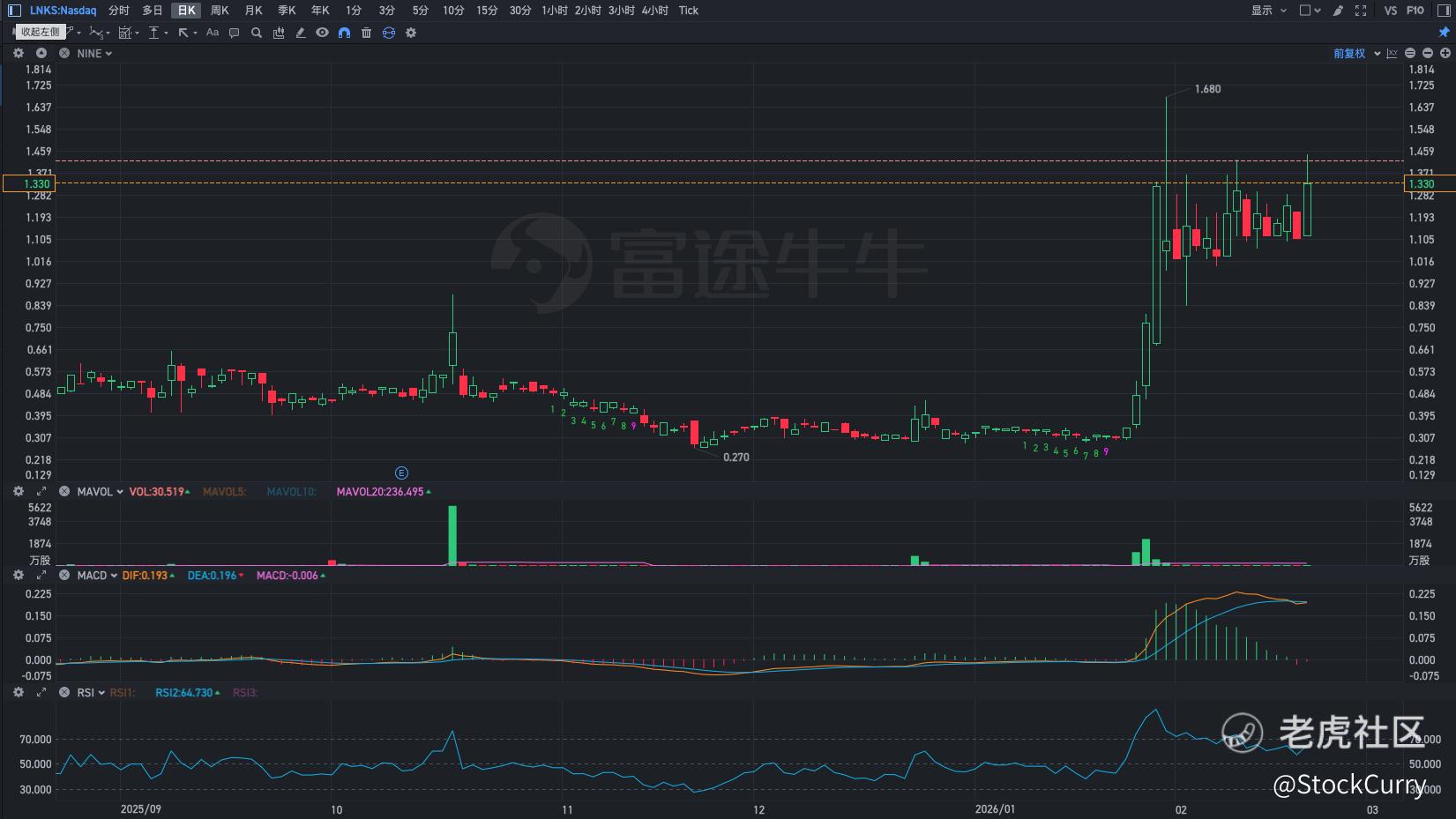The width and height of the screenshot is (1456, 819).
Task: Click the blue link-sync icon
Action: (x=389, y=33)
